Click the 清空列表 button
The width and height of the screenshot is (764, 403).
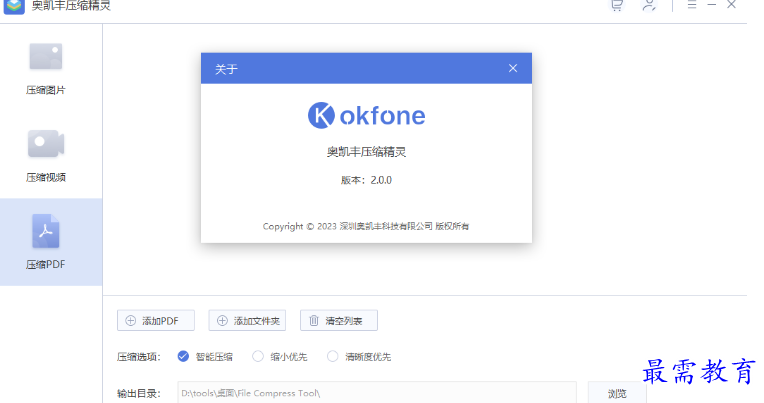click(339, 321)
